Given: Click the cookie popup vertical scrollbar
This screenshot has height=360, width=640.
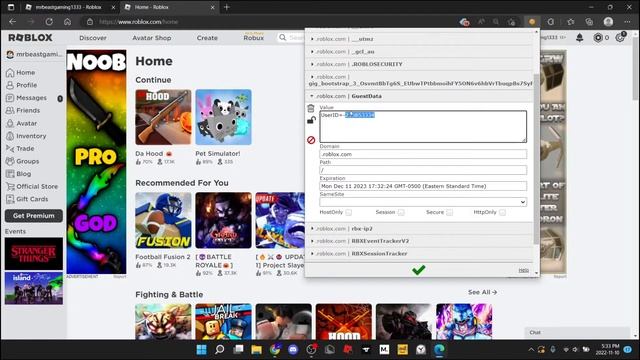Looking at the screenshot, I should click(x=536, y=159).
